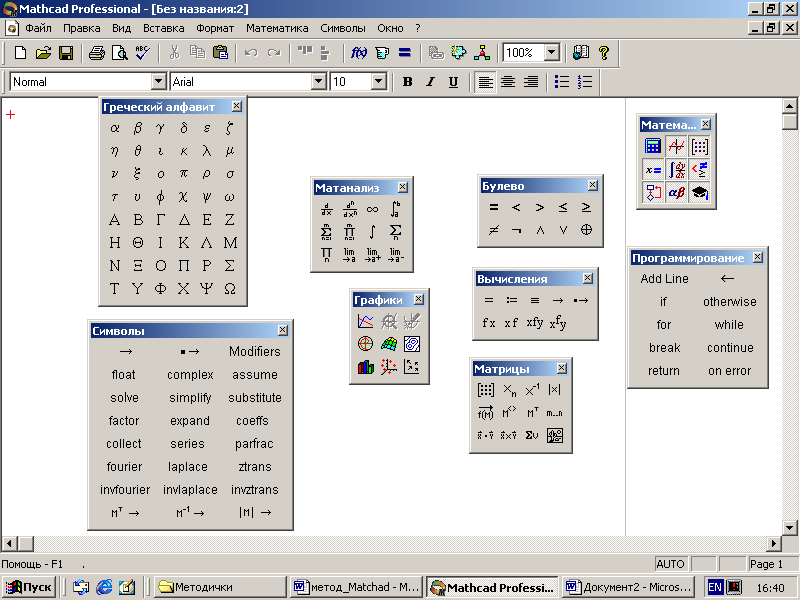
Task: Click the integral symbol in Матанализ palette
Action: coord(372,232)
